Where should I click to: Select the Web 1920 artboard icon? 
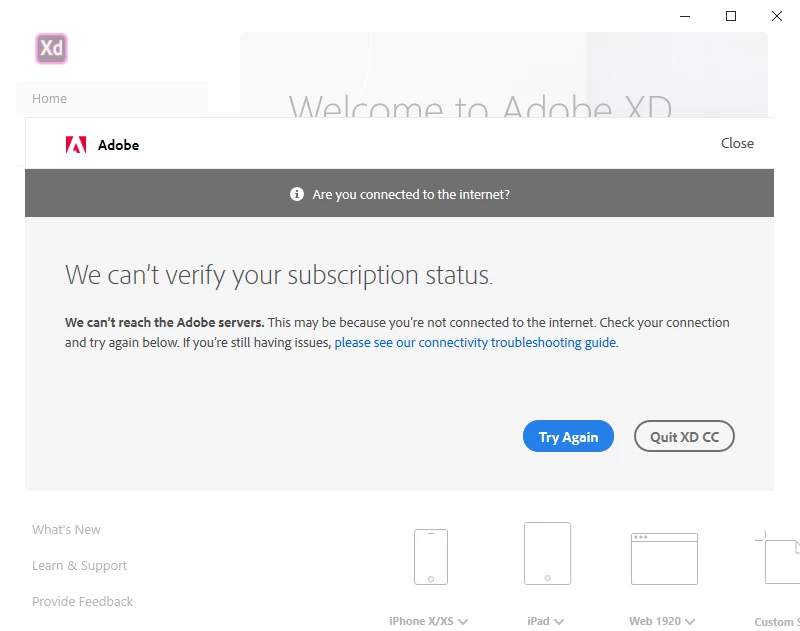point(664,559)
